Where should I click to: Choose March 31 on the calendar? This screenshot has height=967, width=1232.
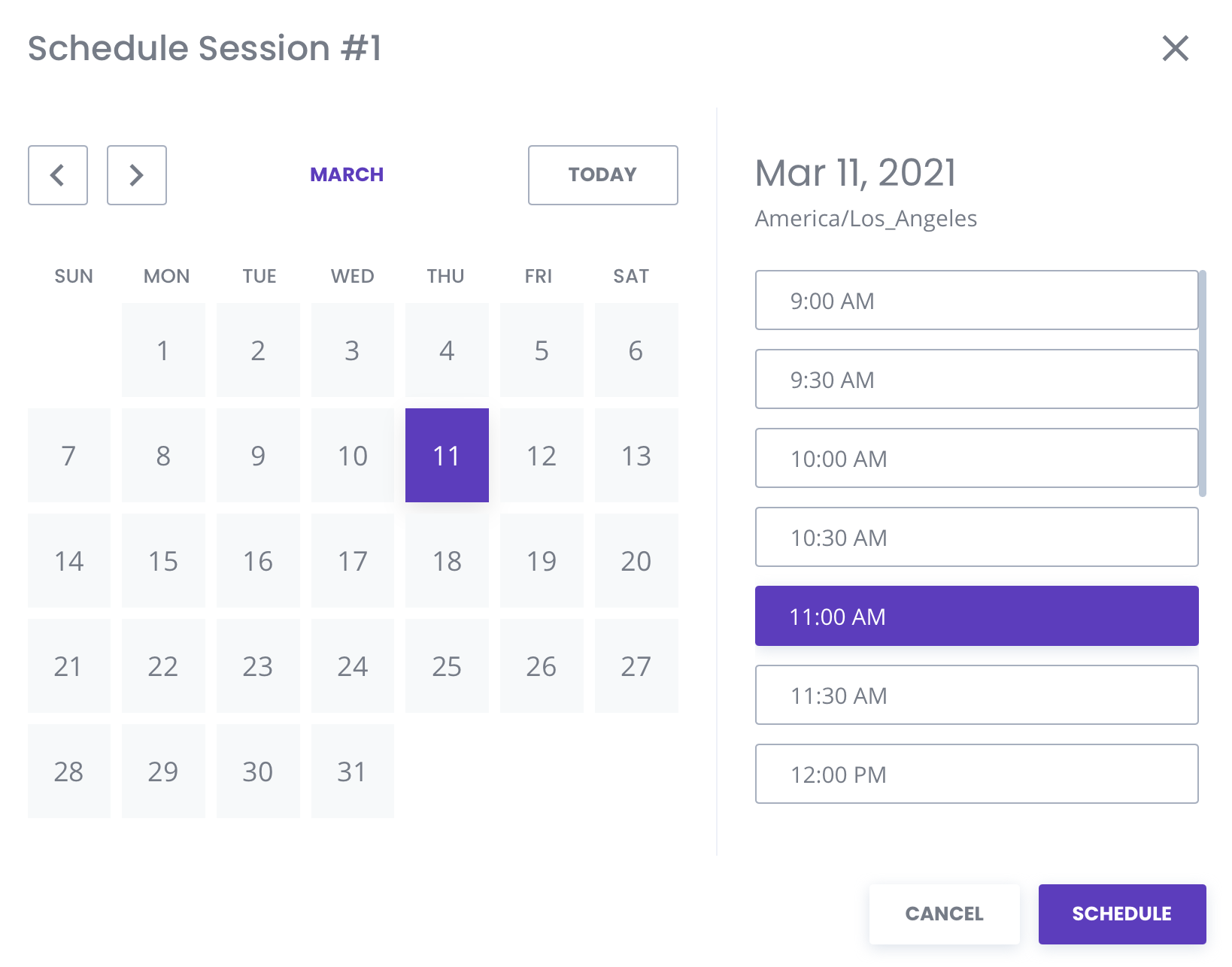point(352,771)
